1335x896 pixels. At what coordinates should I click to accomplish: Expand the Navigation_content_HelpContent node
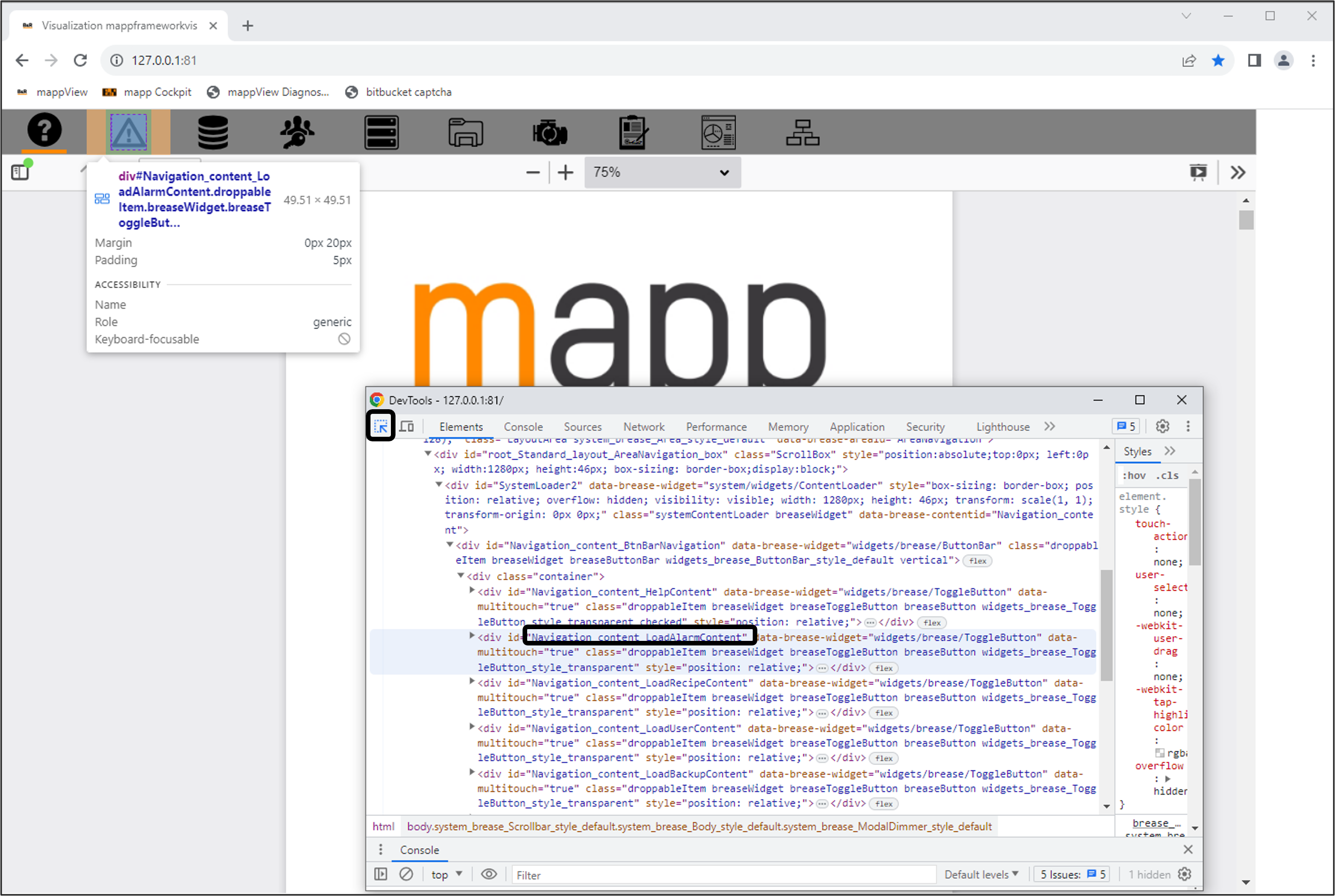coord(472,590)
